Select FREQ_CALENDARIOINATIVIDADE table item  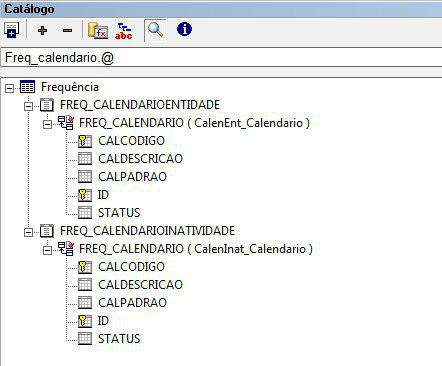pos(147,231)
